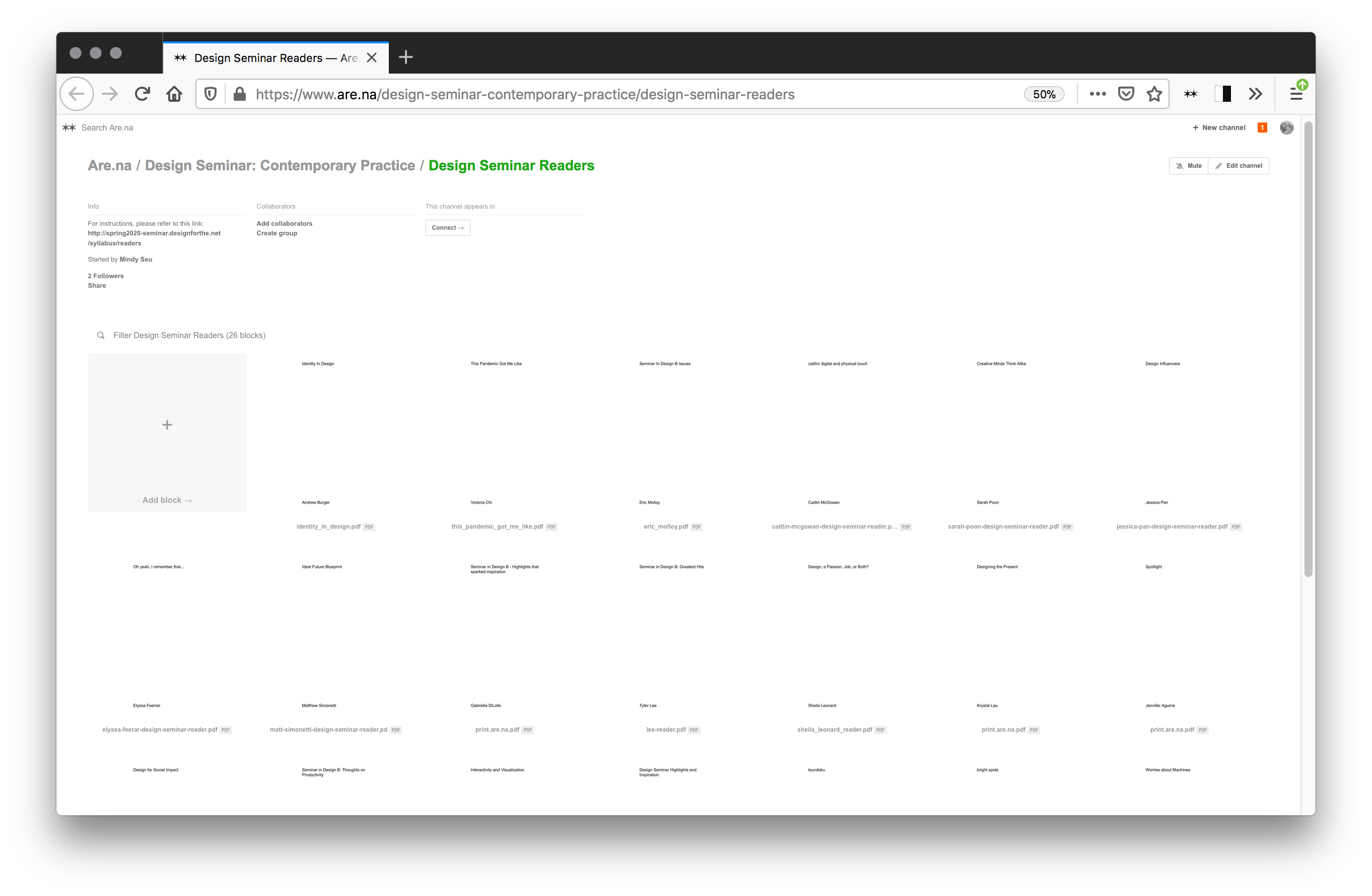Click this_pandemic_got_me_like.pdf file name
The height and width of the screenshot is (896, 1372).
click(x=497, y=527)
